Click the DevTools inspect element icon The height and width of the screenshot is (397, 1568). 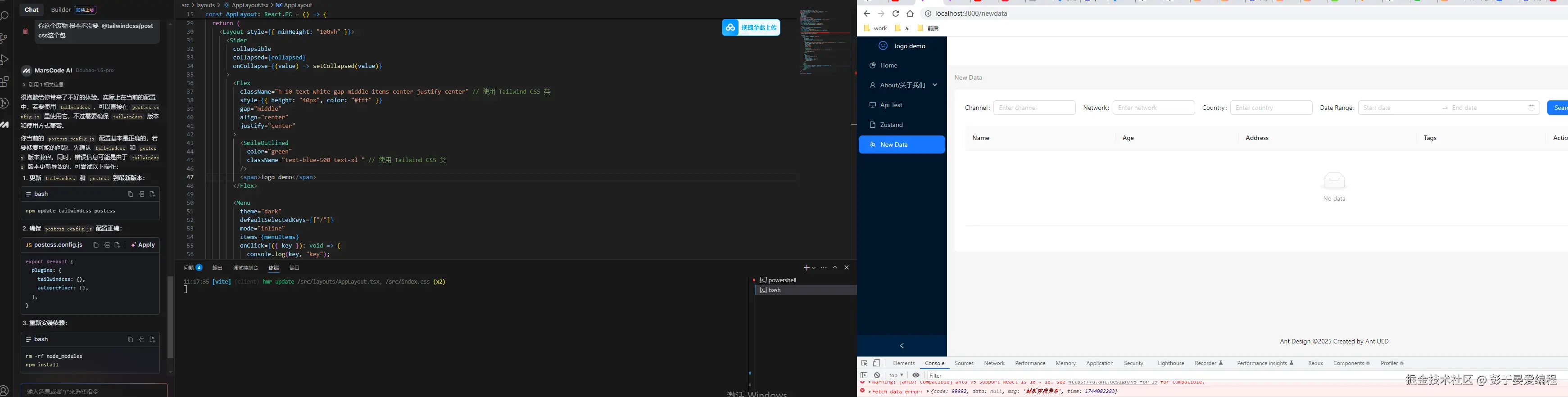point(864,363)
